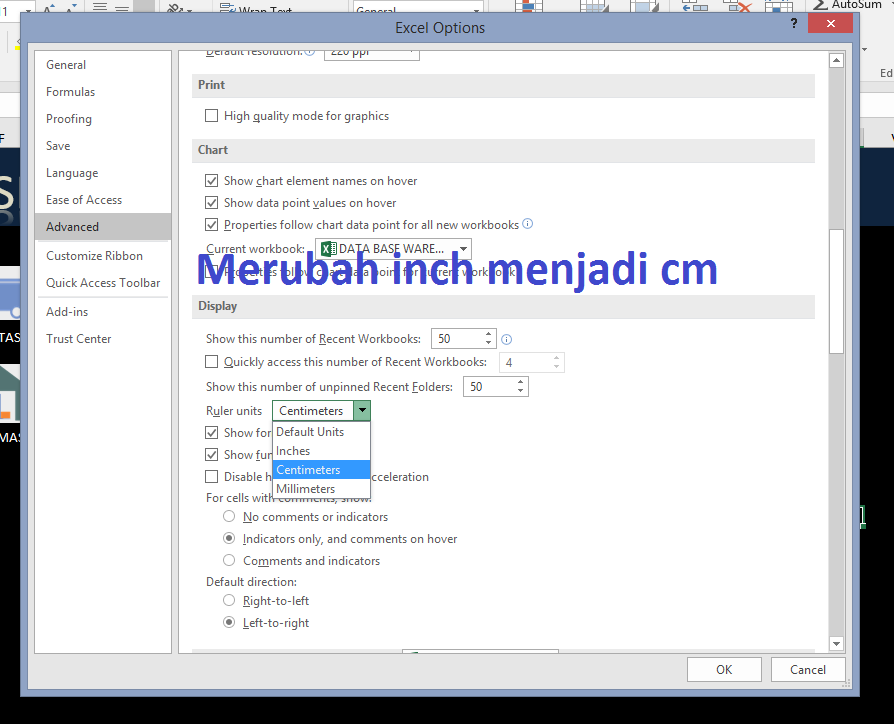Open Ease of Access category
The width and height of the screenshot is (894, 724).
click(103, 200)
